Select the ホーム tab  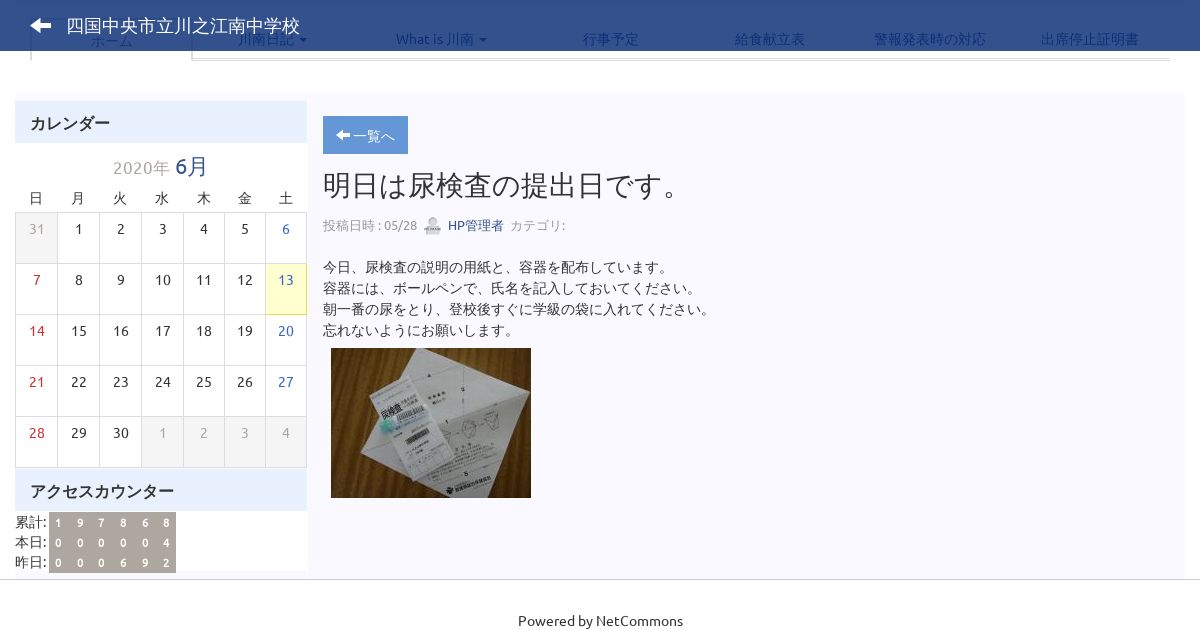pos(111,40)
